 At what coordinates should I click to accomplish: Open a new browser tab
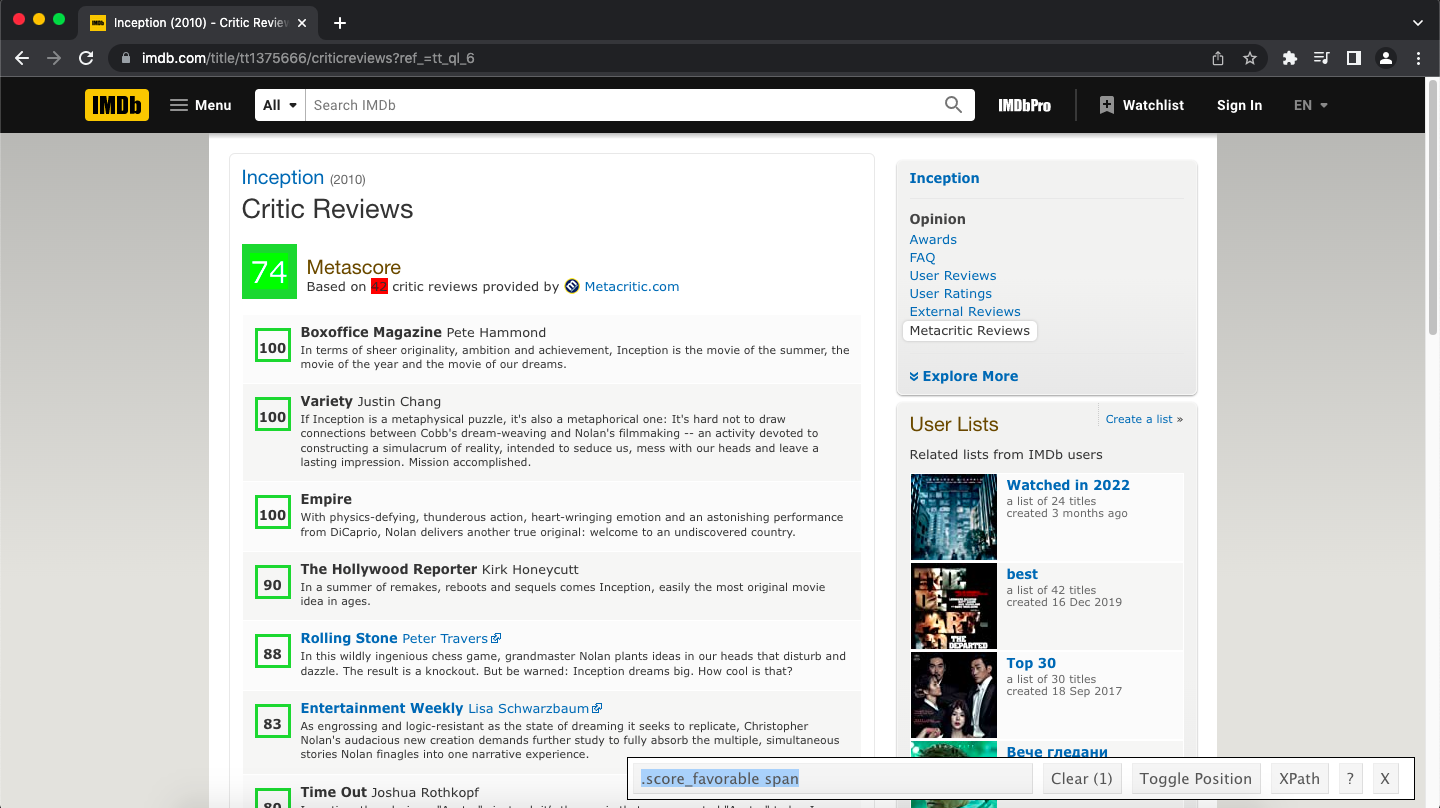coord(340,23)
